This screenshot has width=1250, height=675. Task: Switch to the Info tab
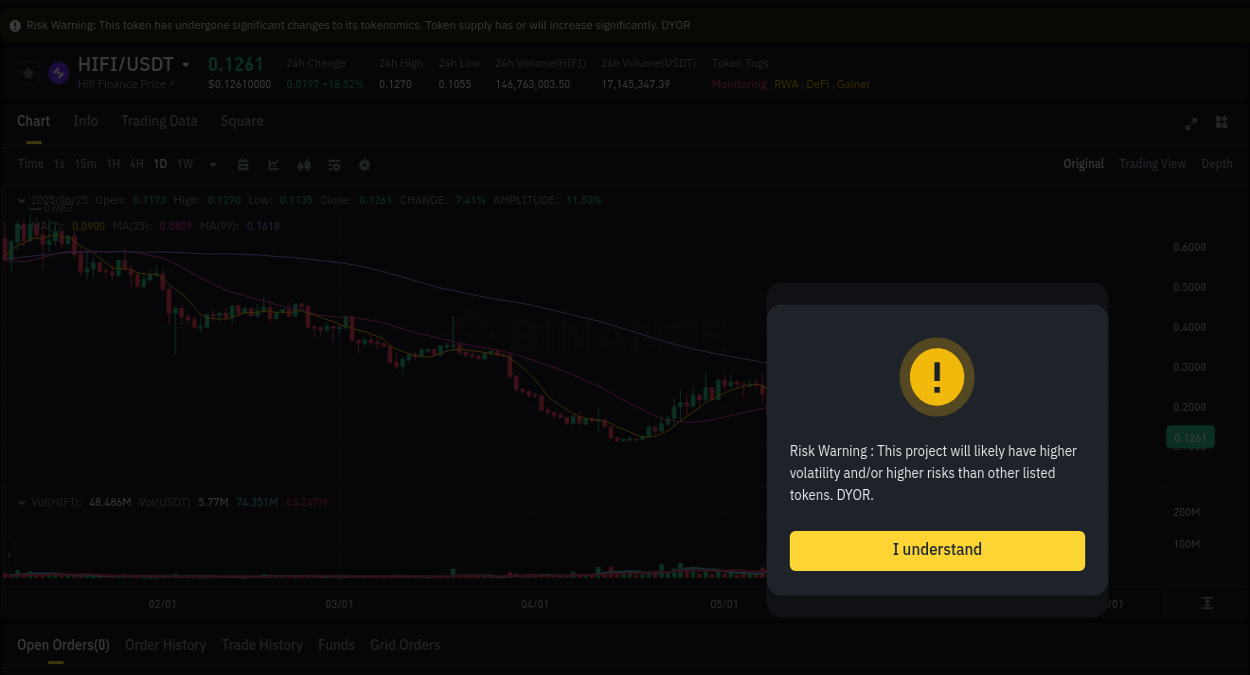(85, 121)
